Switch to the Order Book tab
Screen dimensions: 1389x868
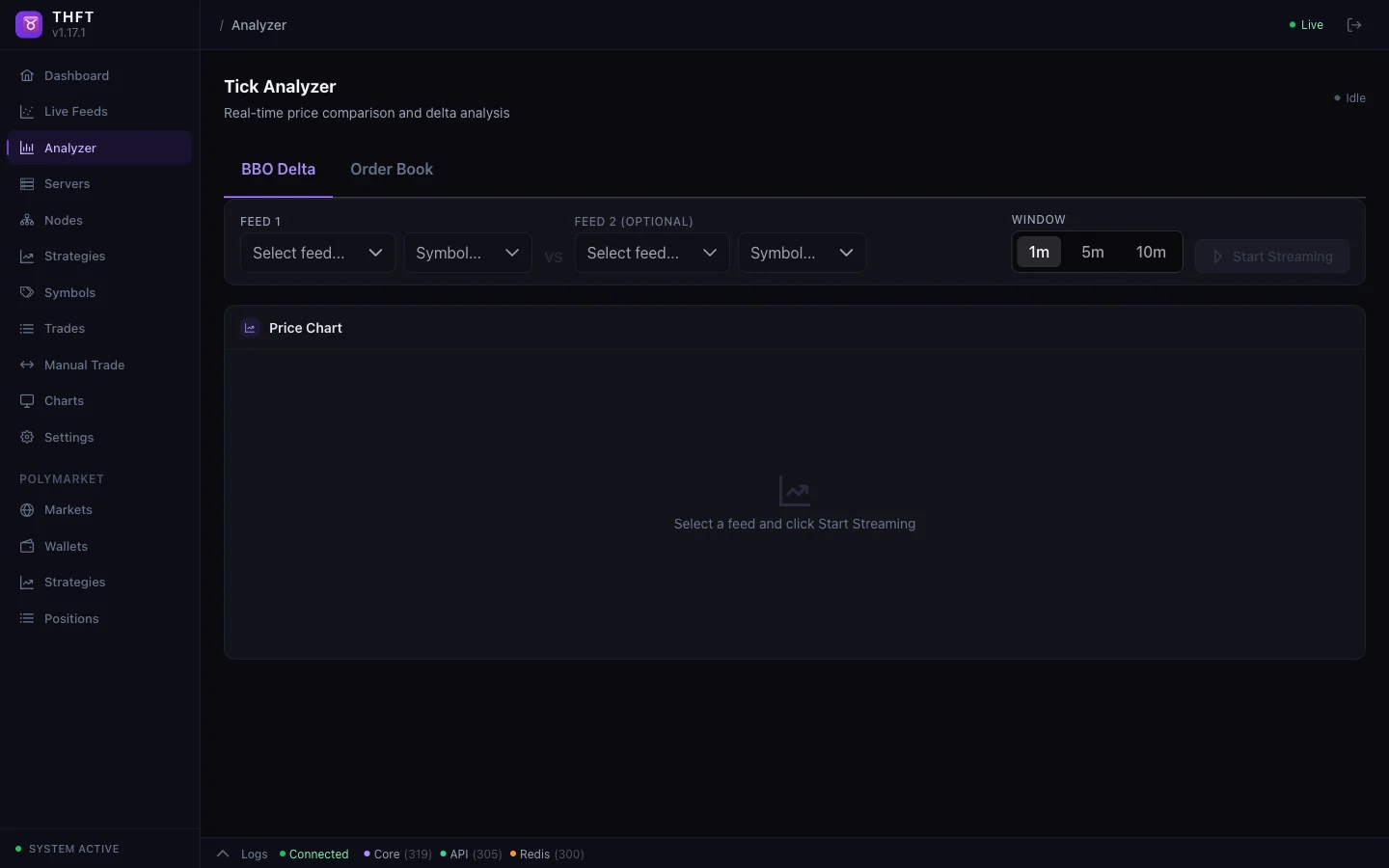(392, 170)
